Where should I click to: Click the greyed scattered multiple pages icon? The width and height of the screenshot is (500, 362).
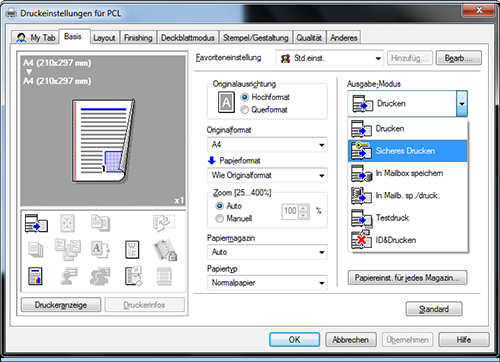click(x=68, y=249)
